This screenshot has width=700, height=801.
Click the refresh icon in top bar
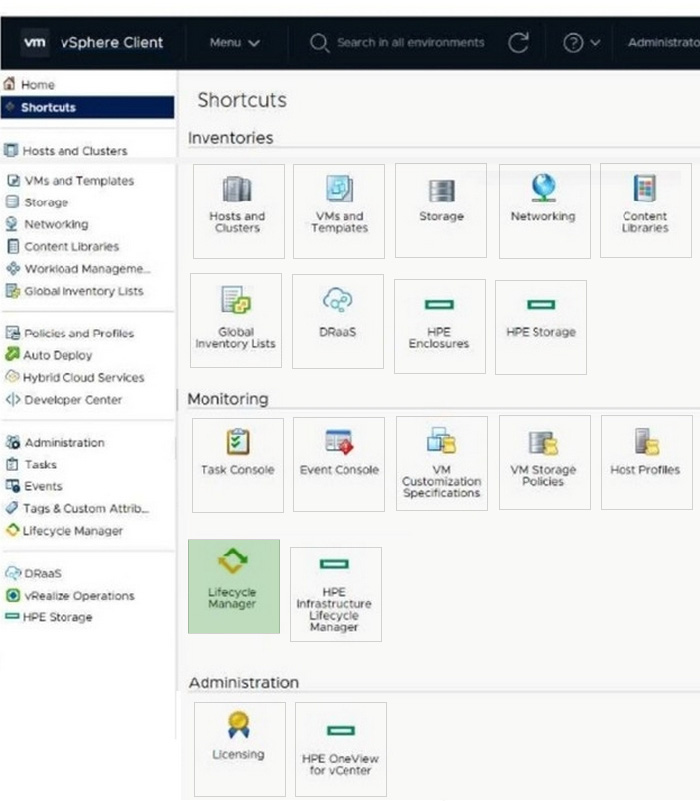[518, 43]
